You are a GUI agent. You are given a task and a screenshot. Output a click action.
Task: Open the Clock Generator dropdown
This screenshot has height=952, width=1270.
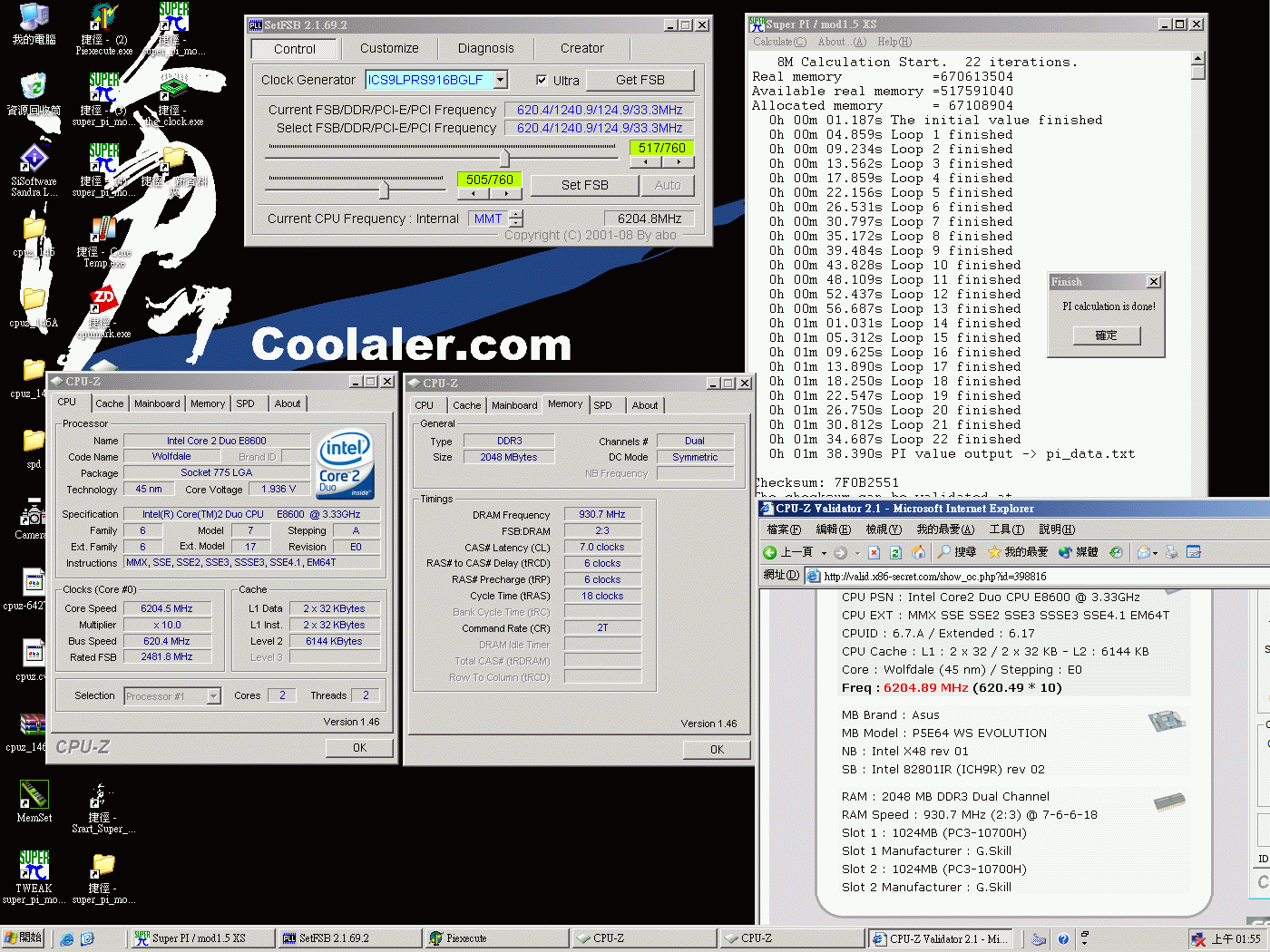[500, 80]
